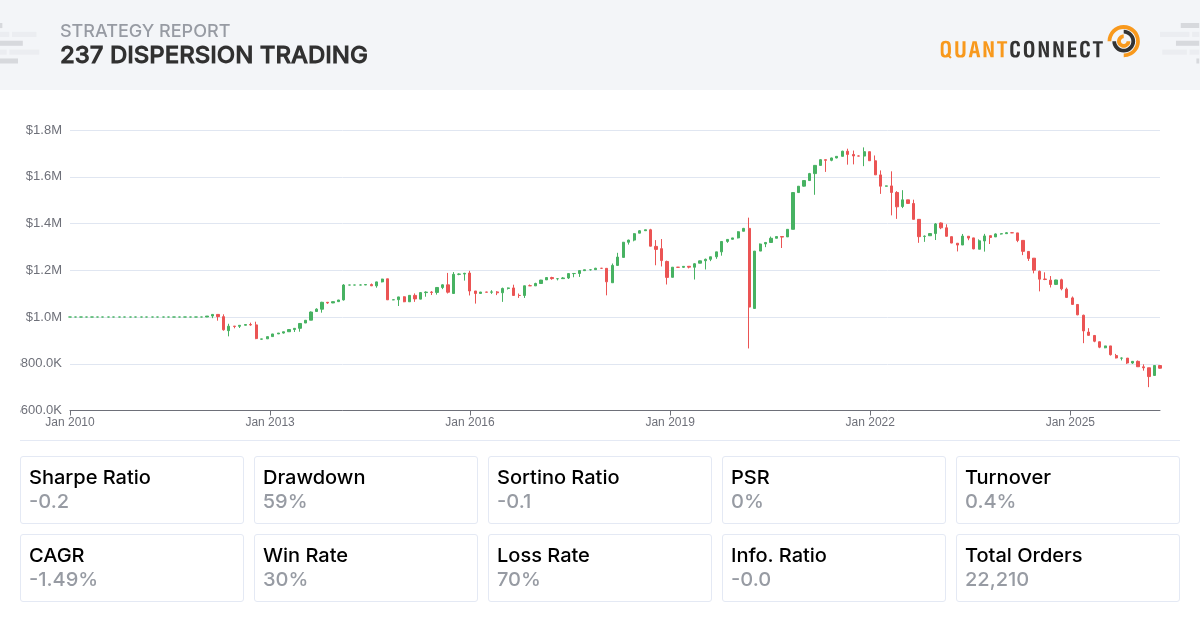Screen dimensions: 1200x632
Task: Click the Info. Ratio label
Action: pos(779,555)
